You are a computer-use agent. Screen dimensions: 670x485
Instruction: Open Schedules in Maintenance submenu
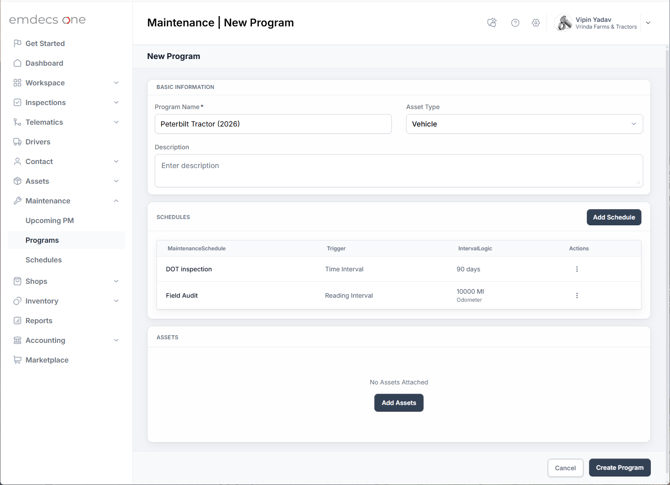[44, 260]
